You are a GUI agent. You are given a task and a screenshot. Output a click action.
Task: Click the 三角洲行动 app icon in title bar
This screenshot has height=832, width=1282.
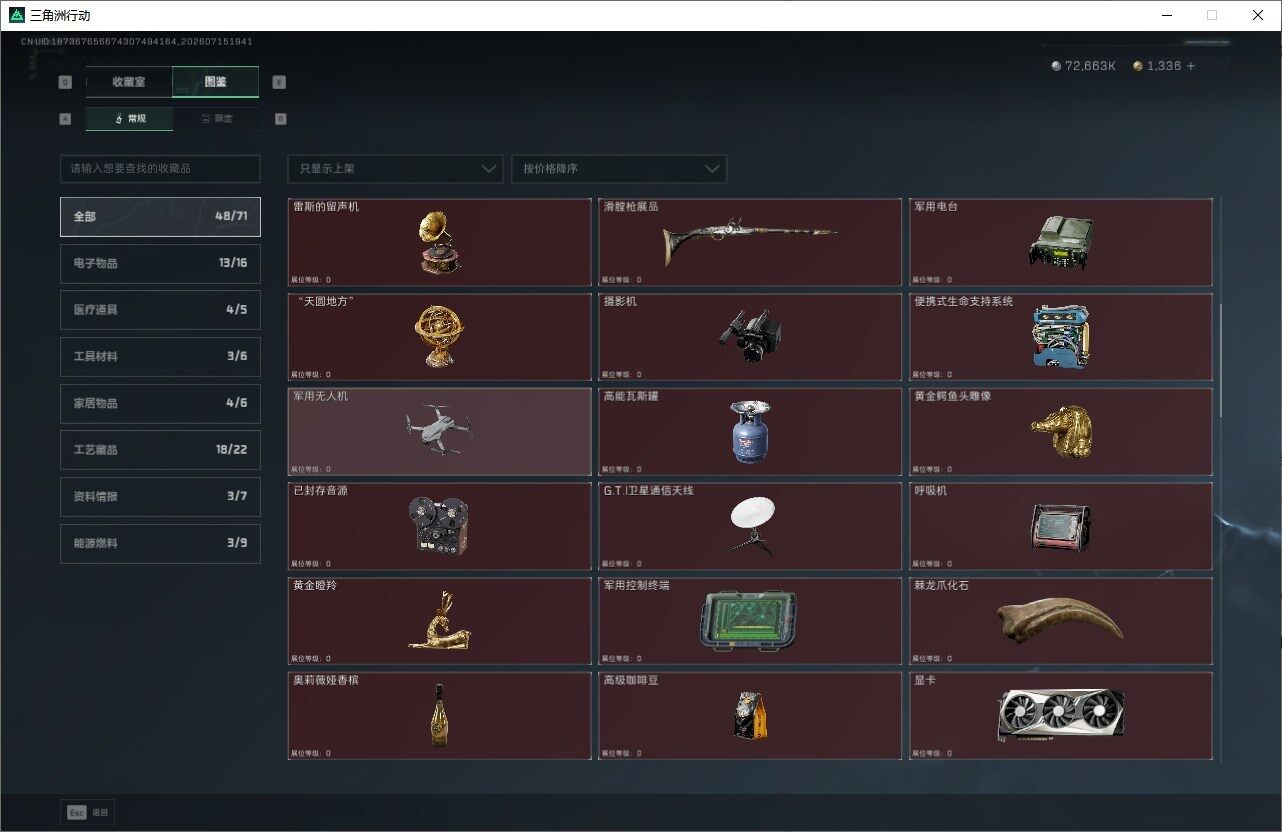pos(16,15)
